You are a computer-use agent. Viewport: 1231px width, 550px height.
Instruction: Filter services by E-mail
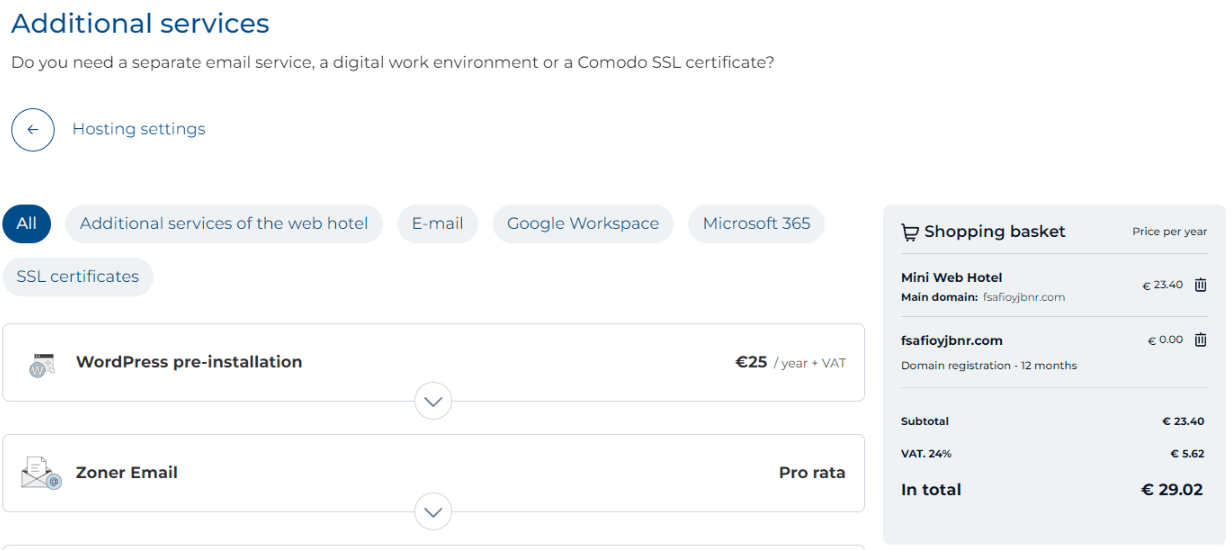pyautogui.click(x=438, y=223)
